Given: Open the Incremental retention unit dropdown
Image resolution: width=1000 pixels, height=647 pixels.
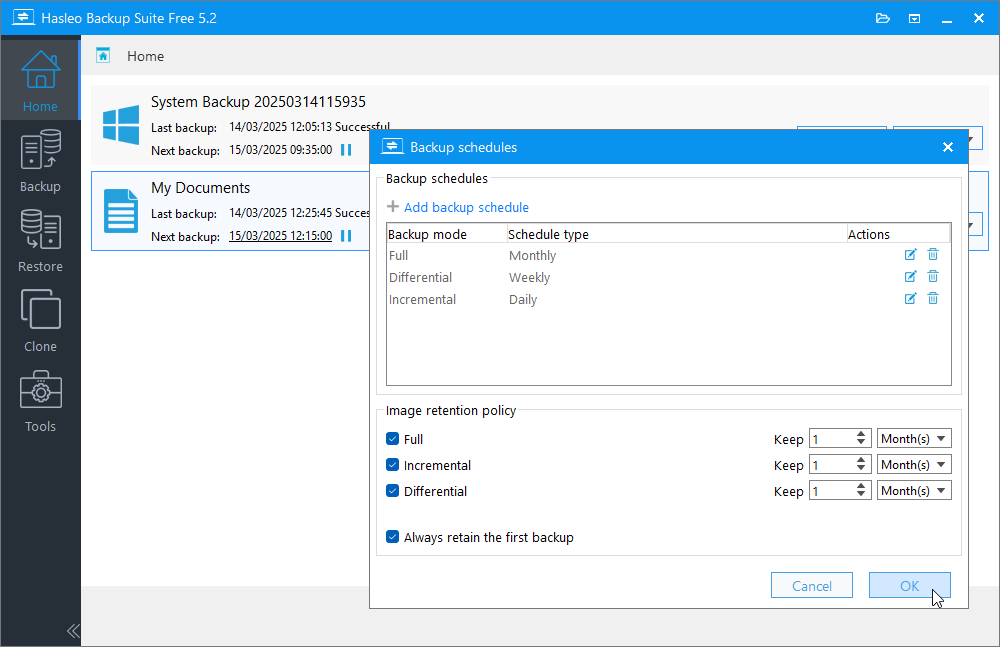Looking at the screenshot, I should pos(914,465).
